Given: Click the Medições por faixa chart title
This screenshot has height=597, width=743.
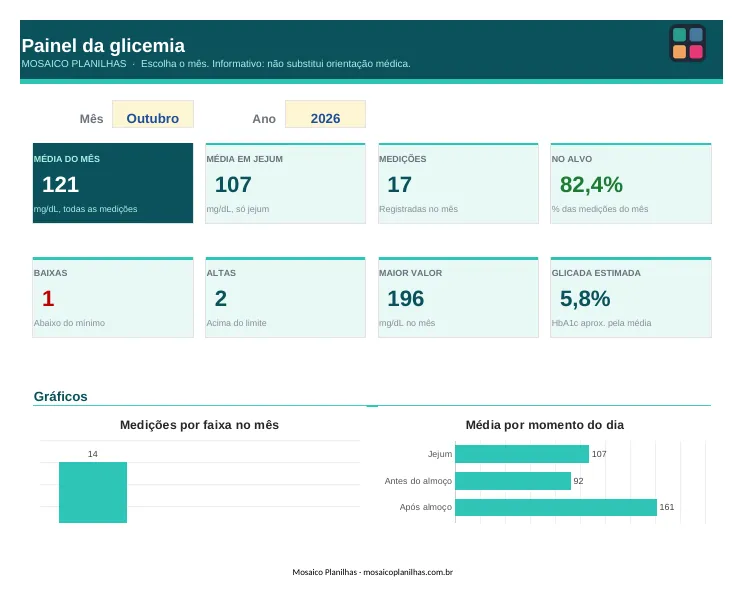Looking at the screenshot, I should pos(199,425).
